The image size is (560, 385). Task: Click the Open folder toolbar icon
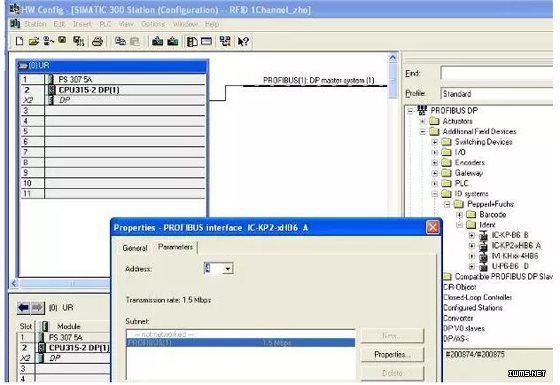click(x=34, y=41)
